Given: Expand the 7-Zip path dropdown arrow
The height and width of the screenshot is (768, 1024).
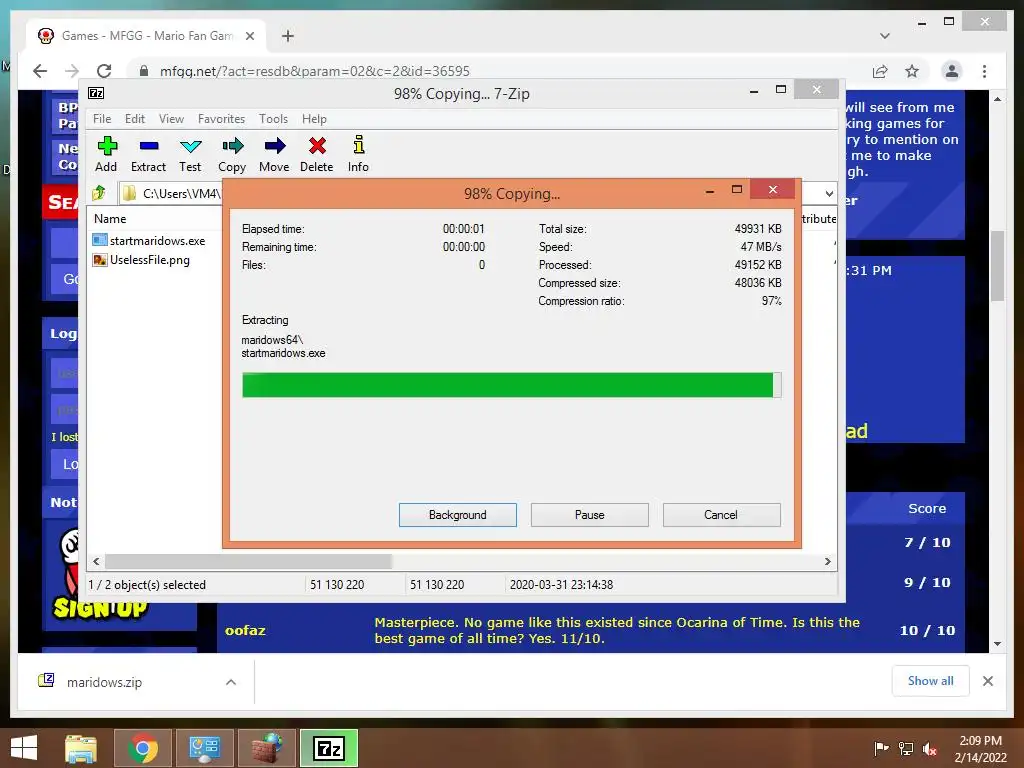Looking at the screenshot, I should (829, 193).
